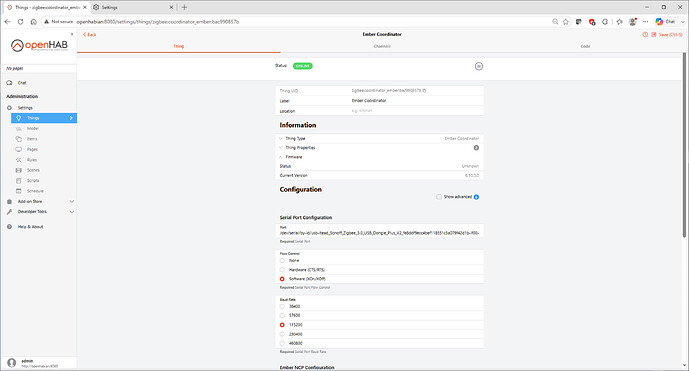Screen dimensions: 689x371
Task: Select Software (XOn/XOff) flow control
Action: pos(282,279)
